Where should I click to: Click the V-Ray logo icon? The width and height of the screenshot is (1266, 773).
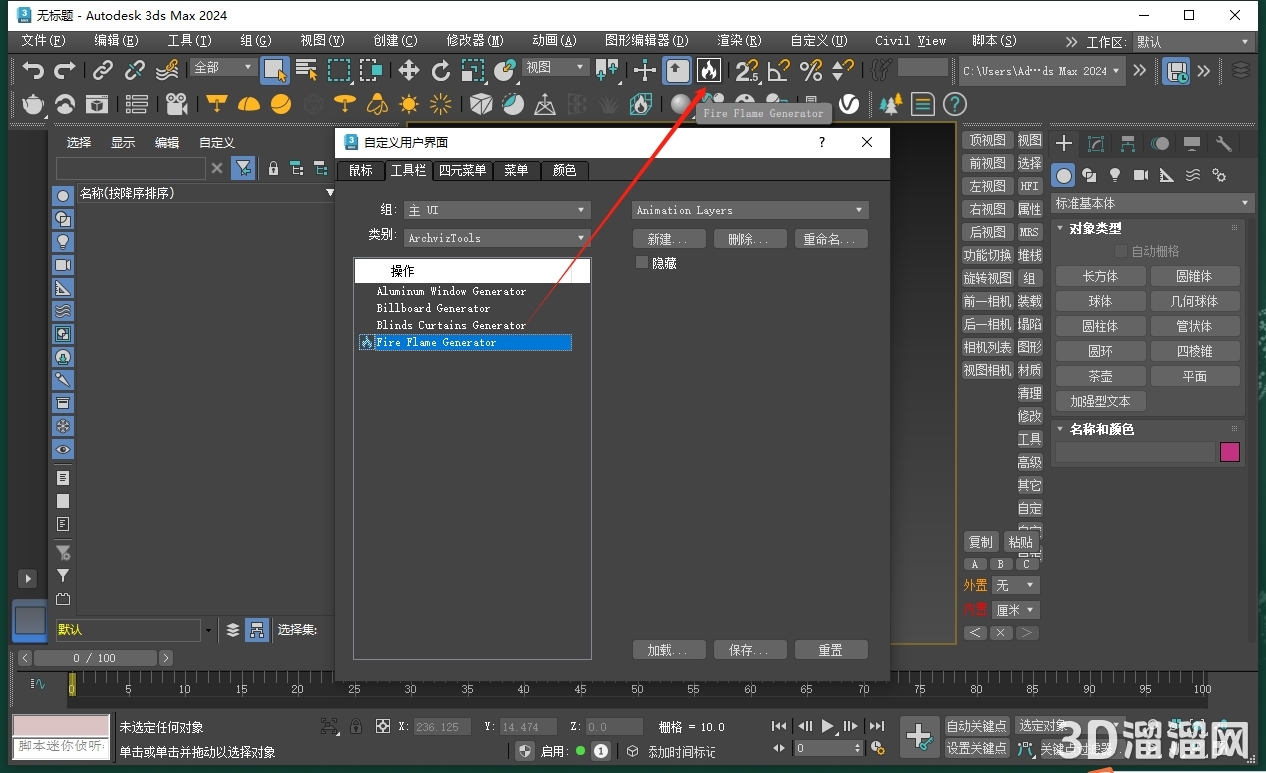pos(849,103)
